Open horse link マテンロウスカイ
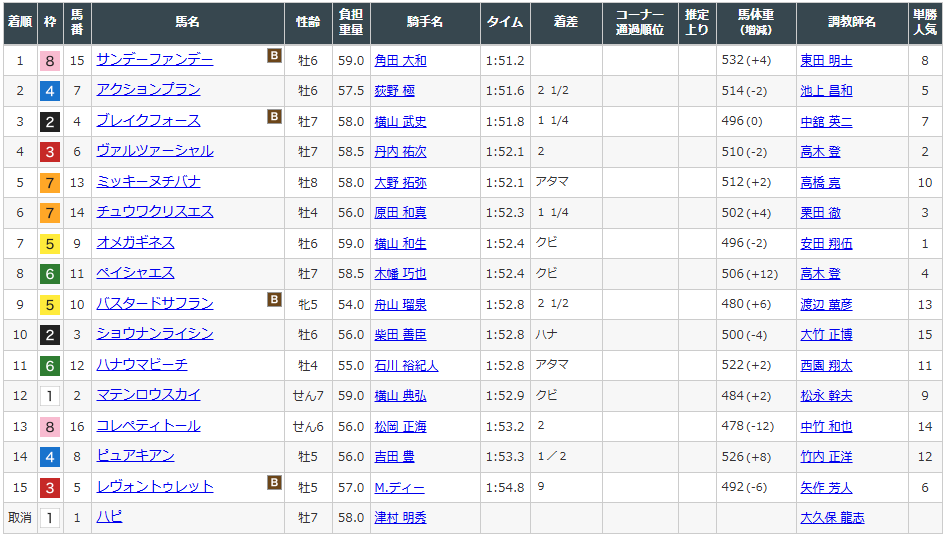Screen dimensions: 946x536 148,395
